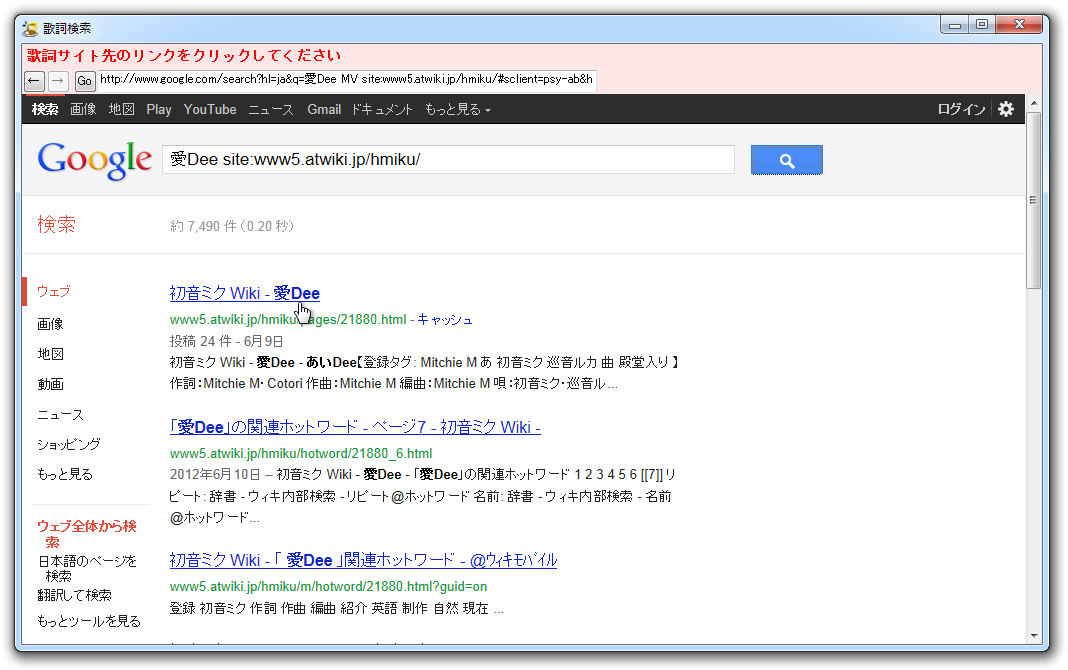Viewport: 1068px width, 670px height.
Task: Focus the Google search query box
Action: pyautogui.click(x=448, y=159)
